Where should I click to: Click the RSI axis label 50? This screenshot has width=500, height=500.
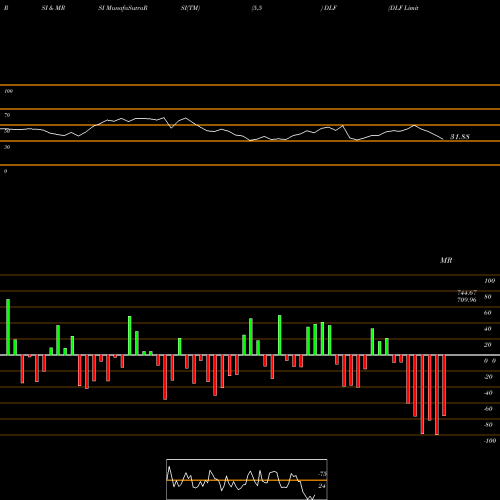[x=7, y=131]
